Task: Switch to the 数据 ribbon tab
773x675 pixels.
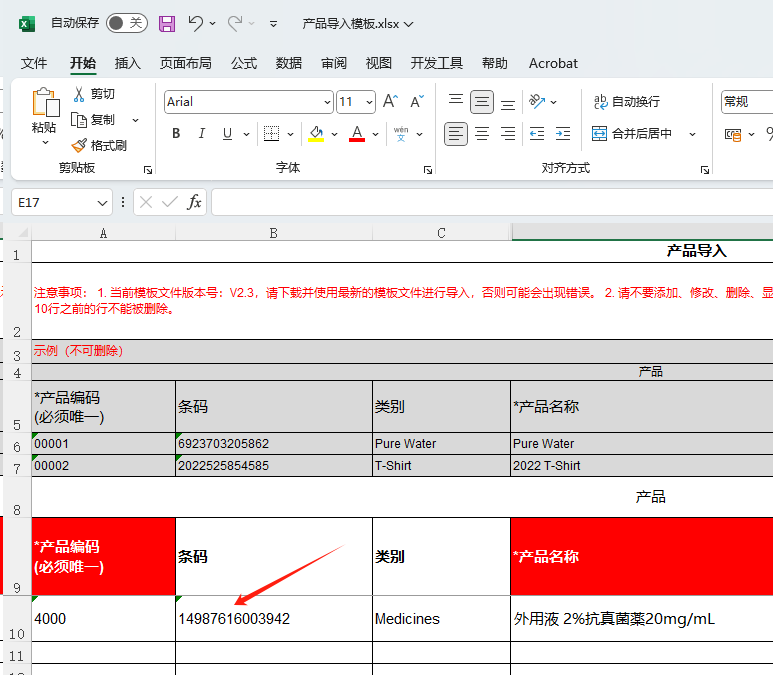Action: click(x=288, y=63)
